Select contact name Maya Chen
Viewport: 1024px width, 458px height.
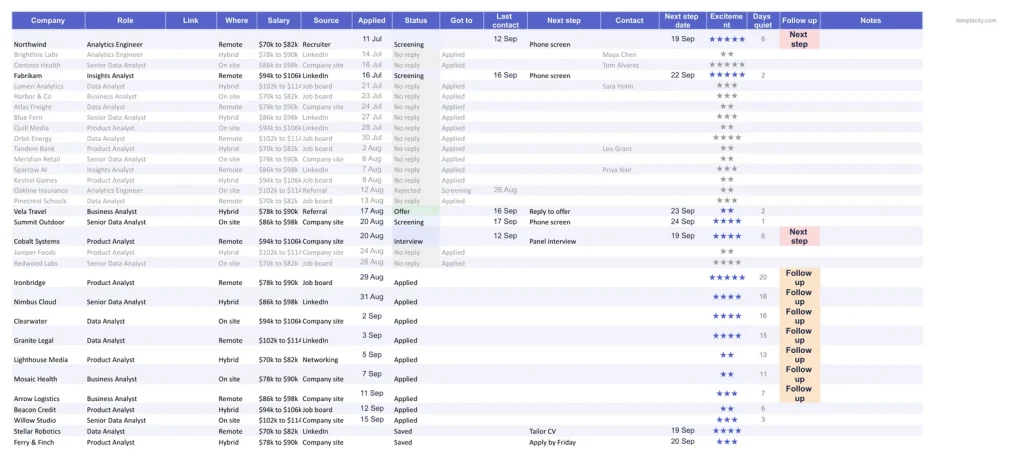point(619,55)
